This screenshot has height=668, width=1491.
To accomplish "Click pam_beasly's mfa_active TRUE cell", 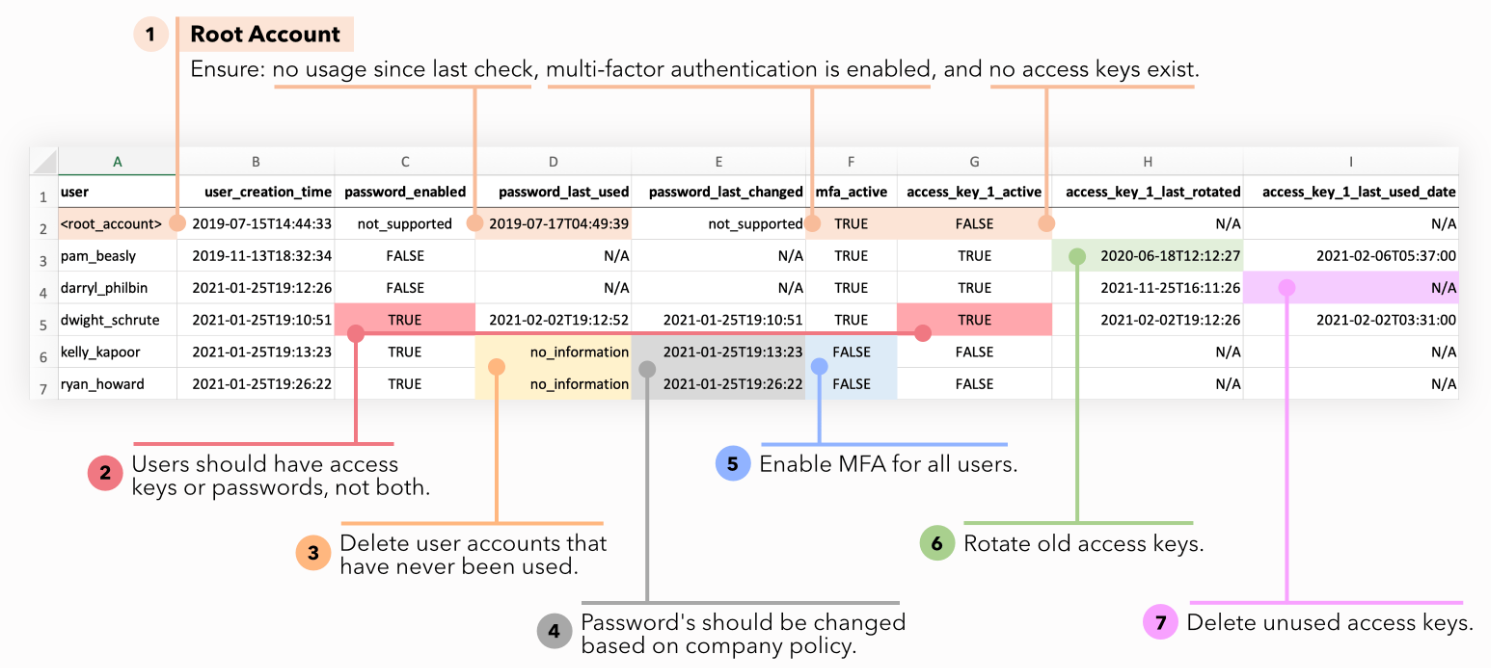I will (x=851, y=256).
